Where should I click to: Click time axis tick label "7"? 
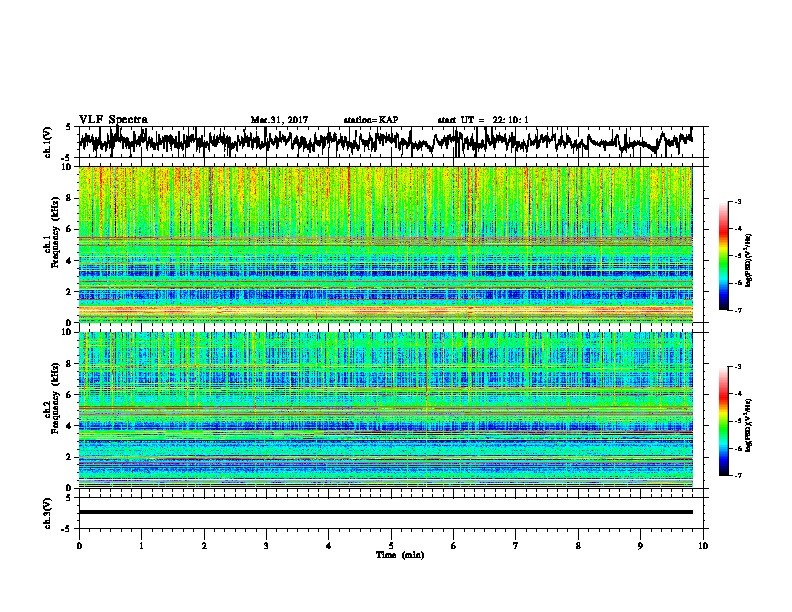click(516, 546)
